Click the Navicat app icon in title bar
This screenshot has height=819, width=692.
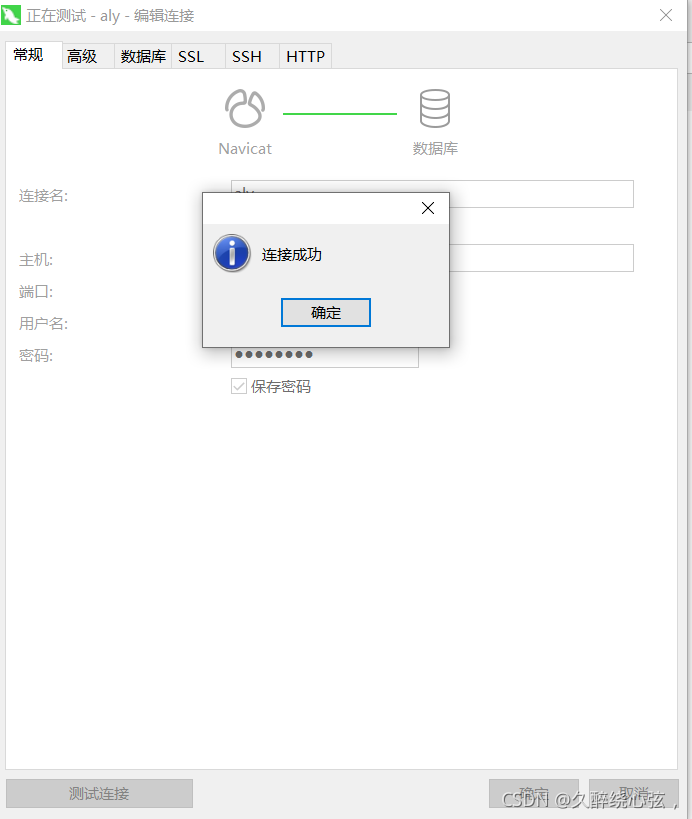[11, 15]
